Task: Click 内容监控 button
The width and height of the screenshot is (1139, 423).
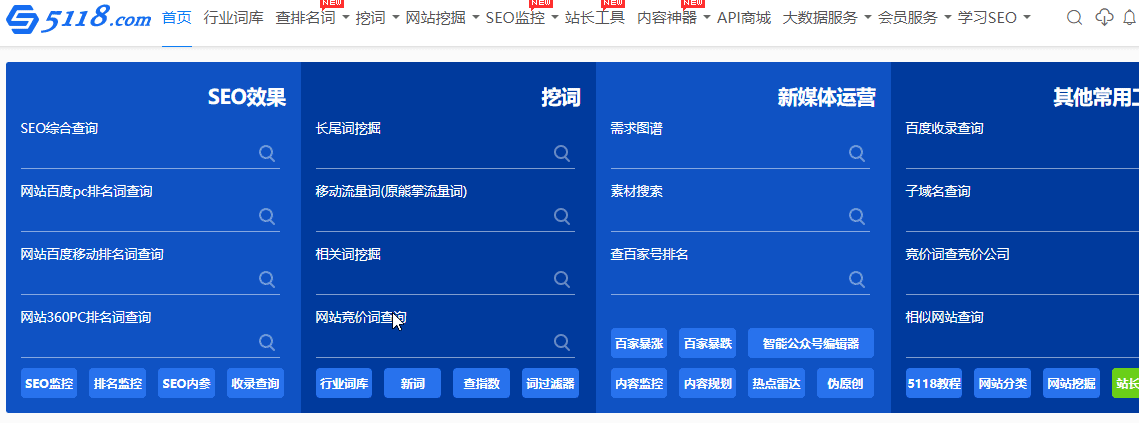Action: [x=639, y=383]
